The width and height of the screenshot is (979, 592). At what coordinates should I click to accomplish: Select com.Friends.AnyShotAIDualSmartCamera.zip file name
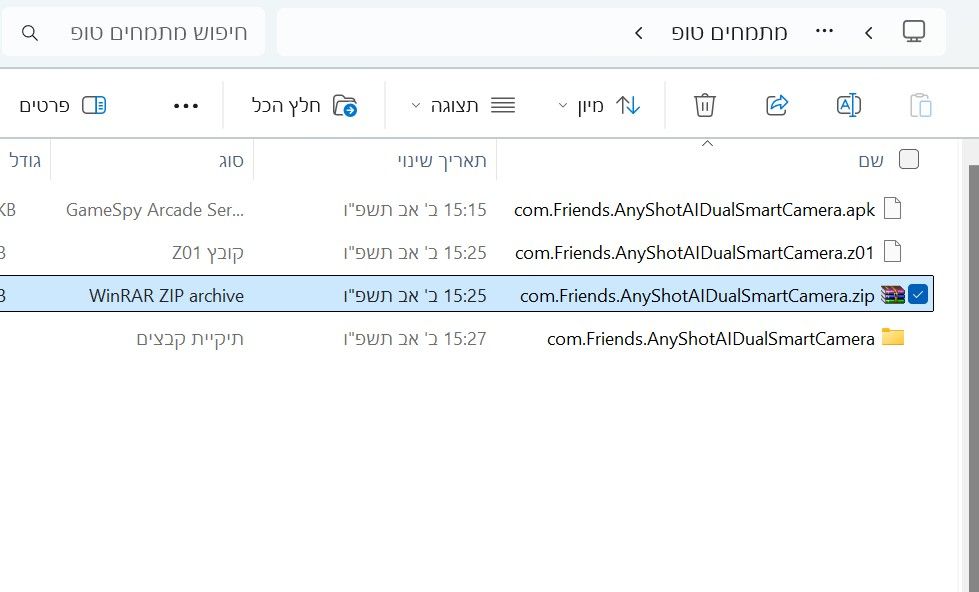[697, 295]
